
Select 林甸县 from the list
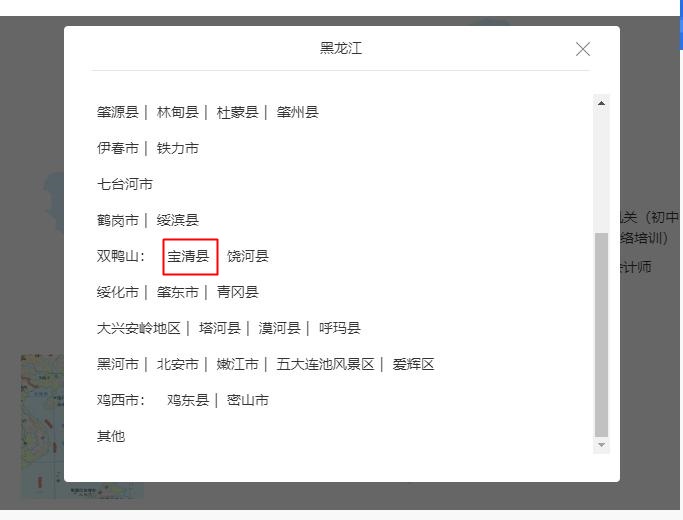click(x=177, y=112)
